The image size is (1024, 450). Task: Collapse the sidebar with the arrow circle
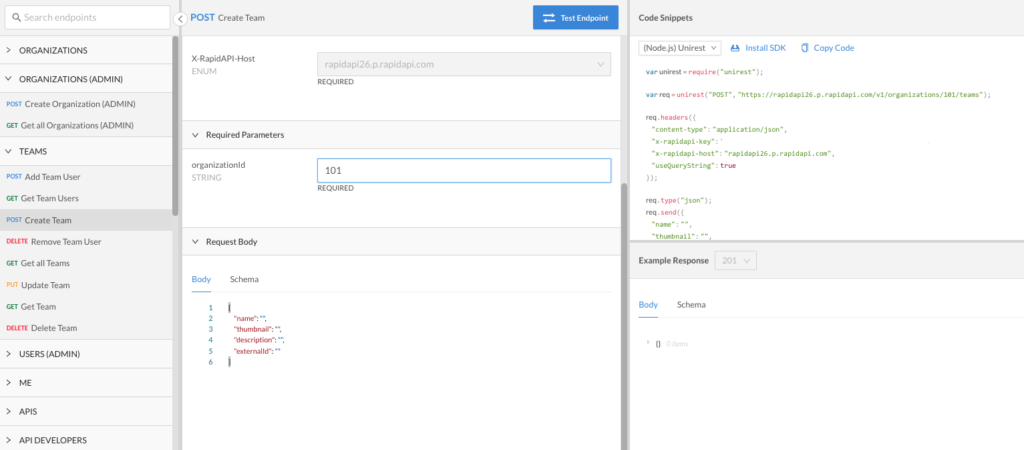182,19
